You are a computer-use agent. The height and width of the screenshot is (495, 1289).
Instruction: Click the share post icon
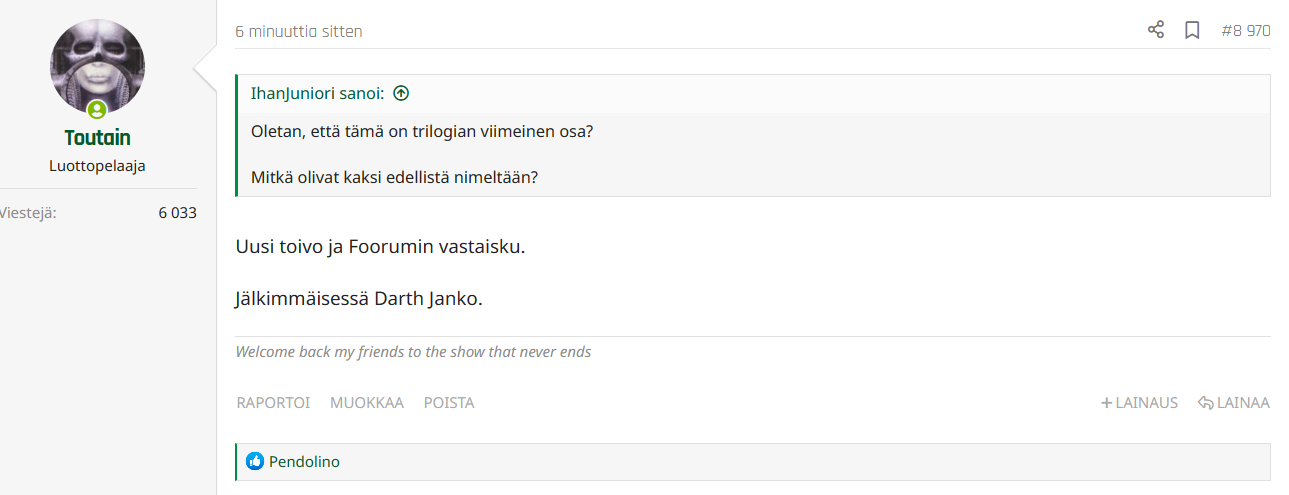tap(1156, 30)
